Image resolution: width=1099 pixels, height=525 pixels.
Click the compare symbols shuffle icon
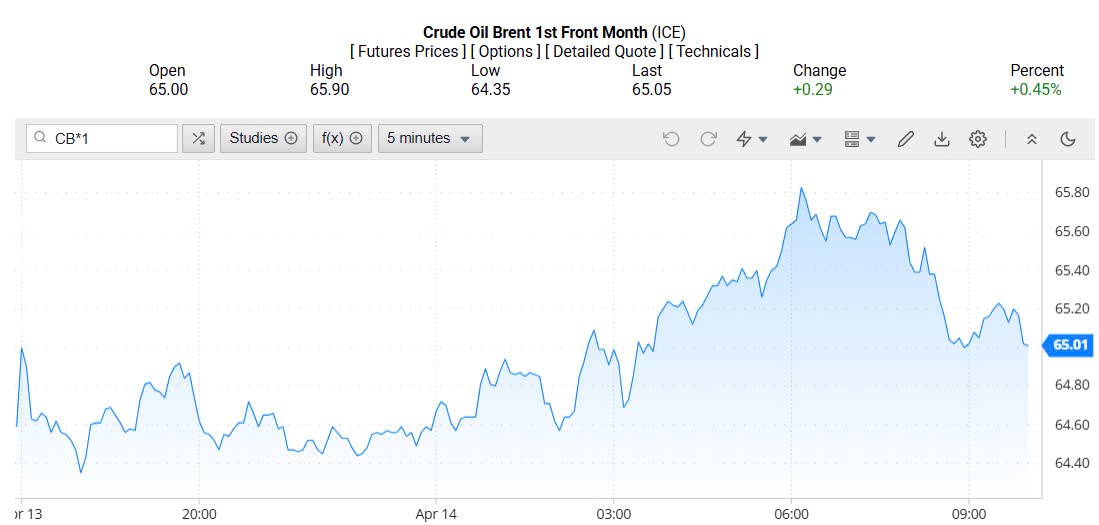tap(198, 138)
